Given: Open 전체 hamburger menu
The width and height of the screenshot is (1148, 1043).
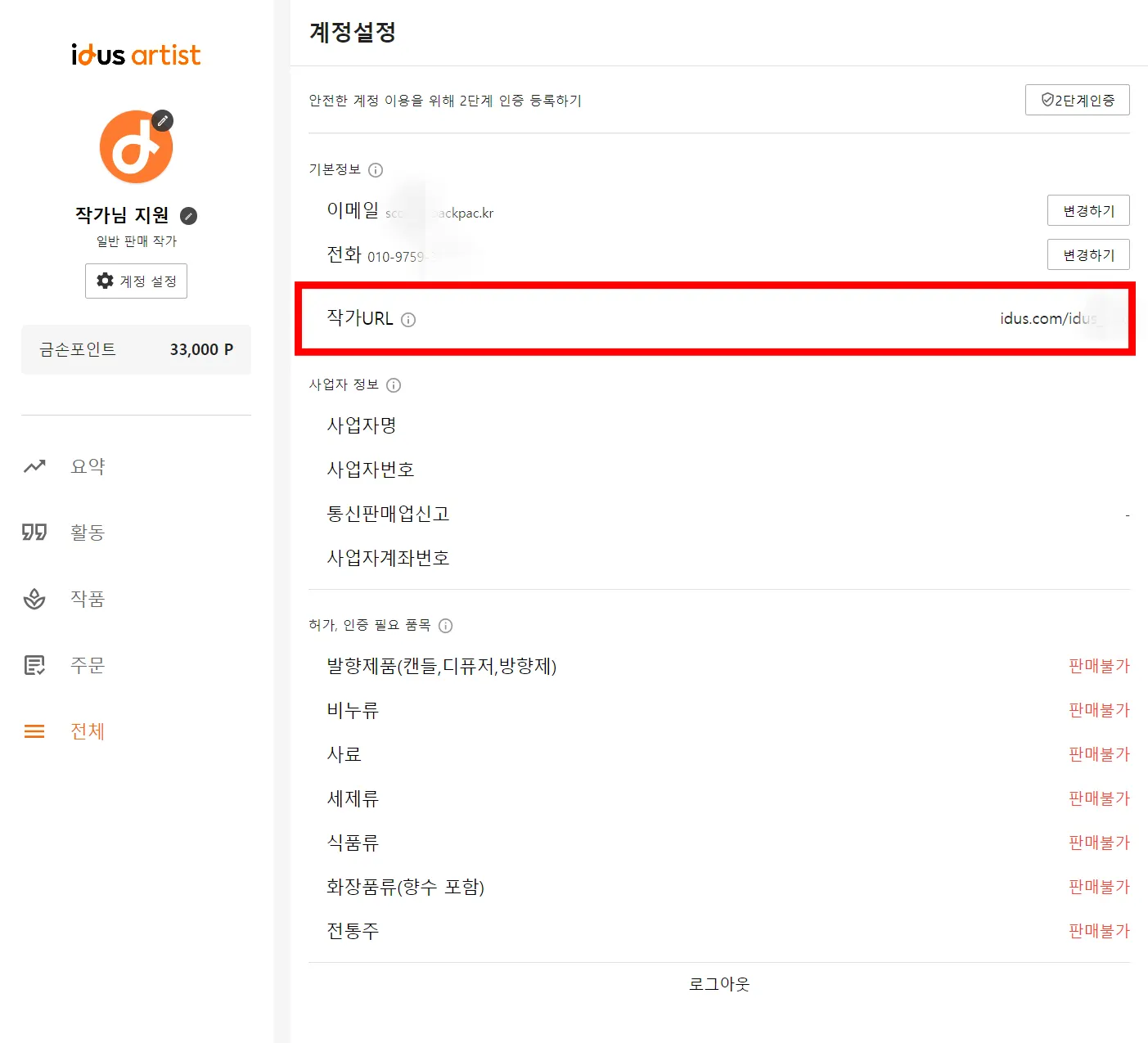Looking at the screenshot, I should coord(34,731).
